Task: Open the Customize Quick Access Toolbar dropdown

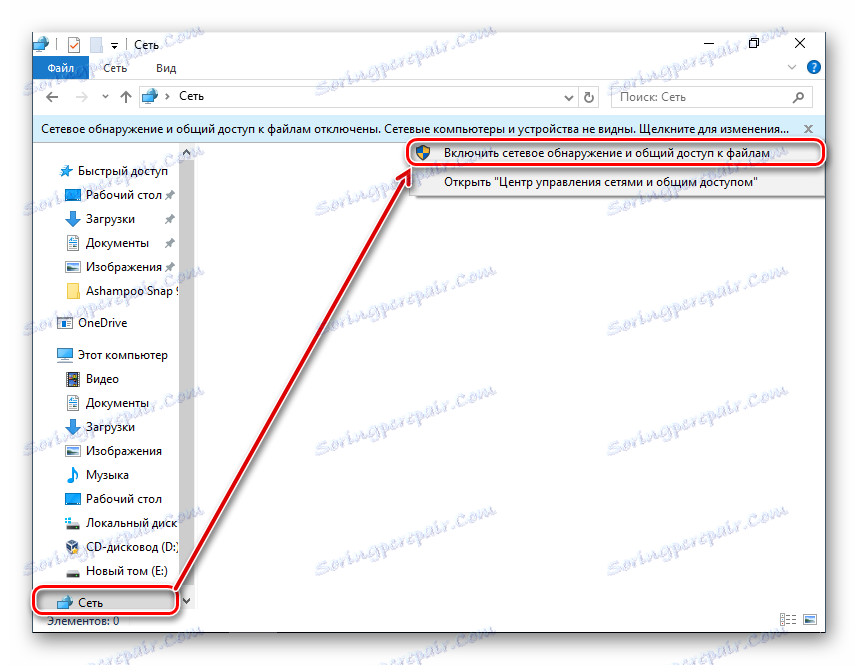Action: [x=114, y=46]
